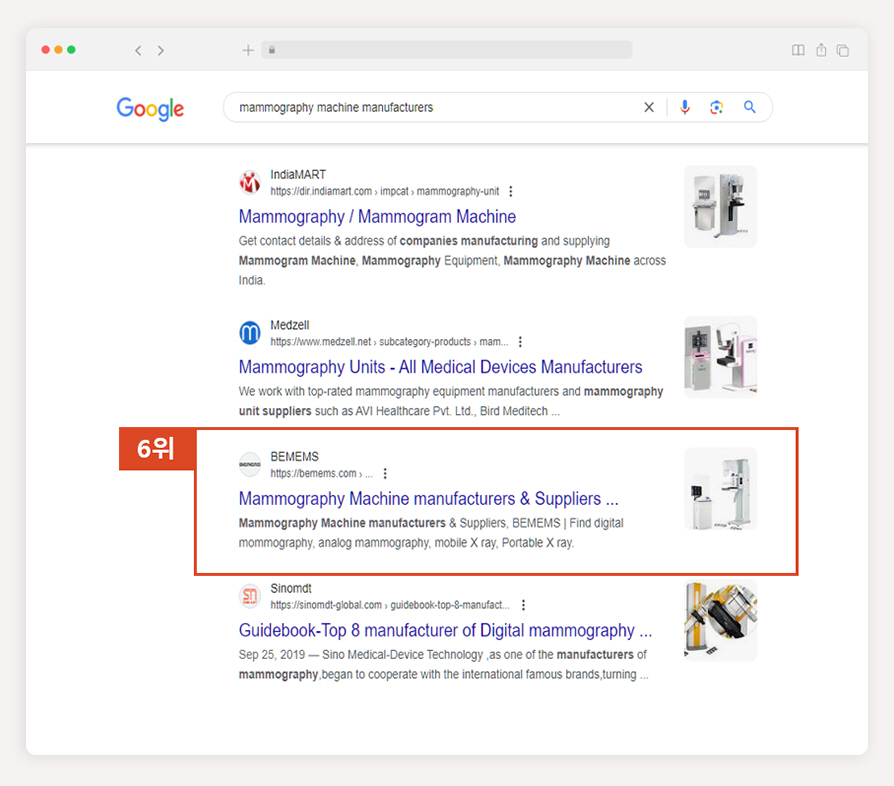Open the Medzell result thumbnail image

(x=721, y=357)
